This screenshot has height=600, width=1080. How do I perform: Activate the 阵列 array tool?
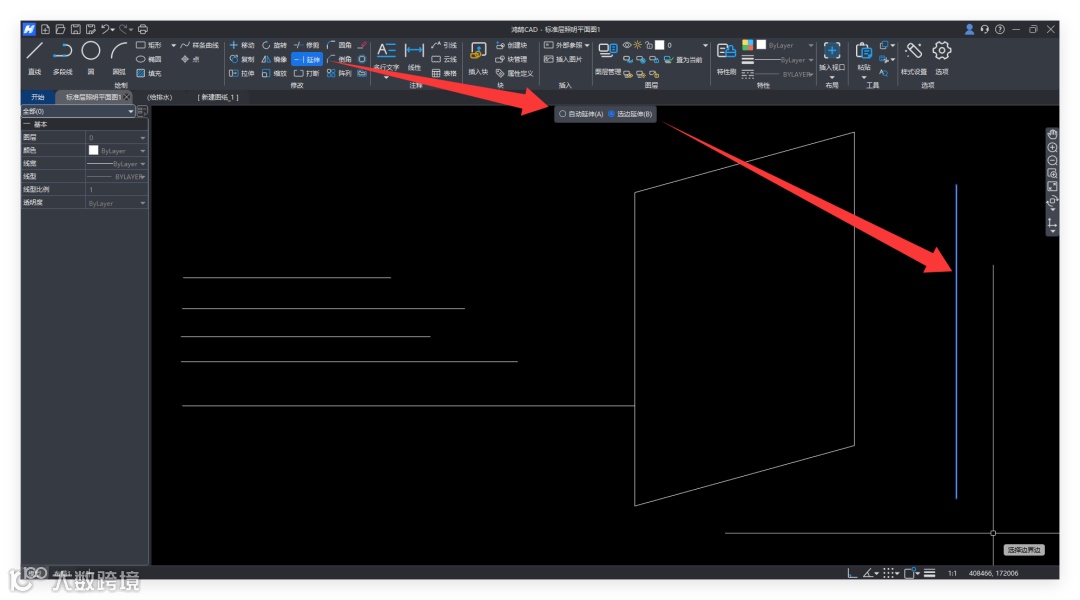point(339,73)
